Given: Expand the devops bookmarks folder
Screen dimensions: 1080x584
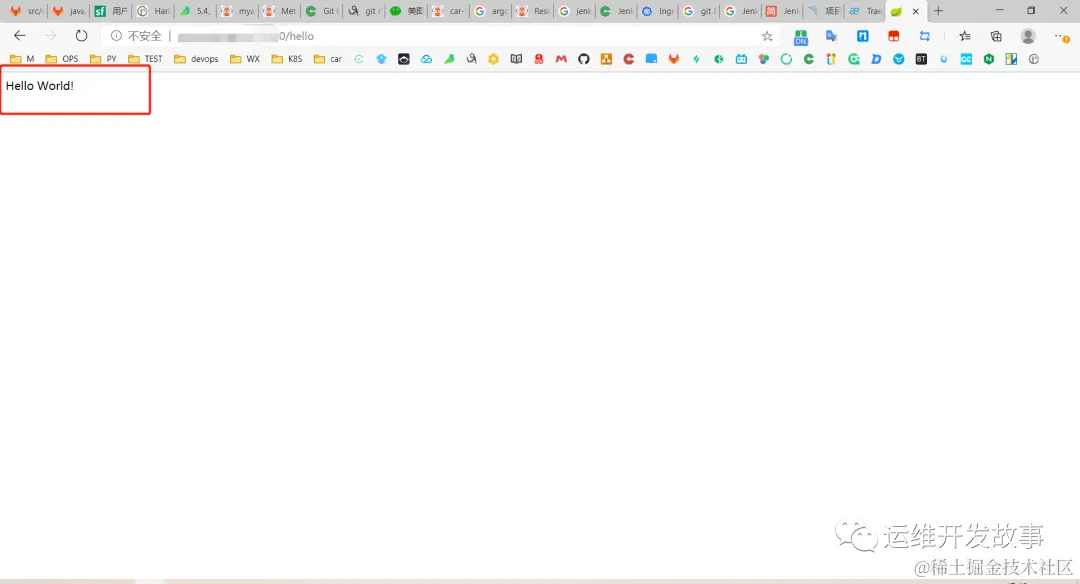Looking at the screenshot, I should 196,59.
